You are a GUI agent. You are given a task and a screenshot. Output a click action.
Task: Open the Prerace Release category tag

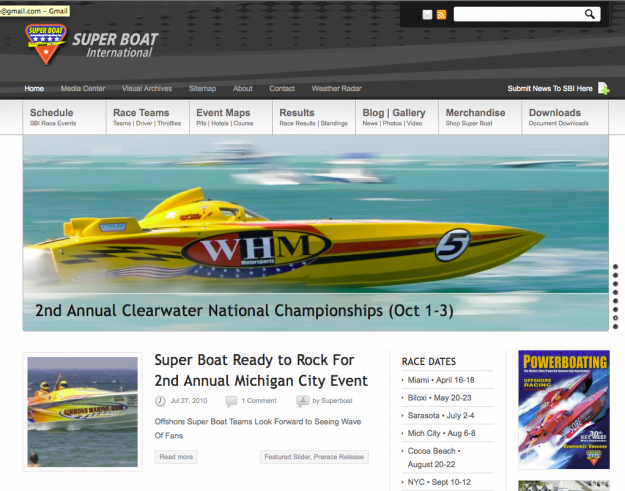pyautogui.click(x=339, y=457)
